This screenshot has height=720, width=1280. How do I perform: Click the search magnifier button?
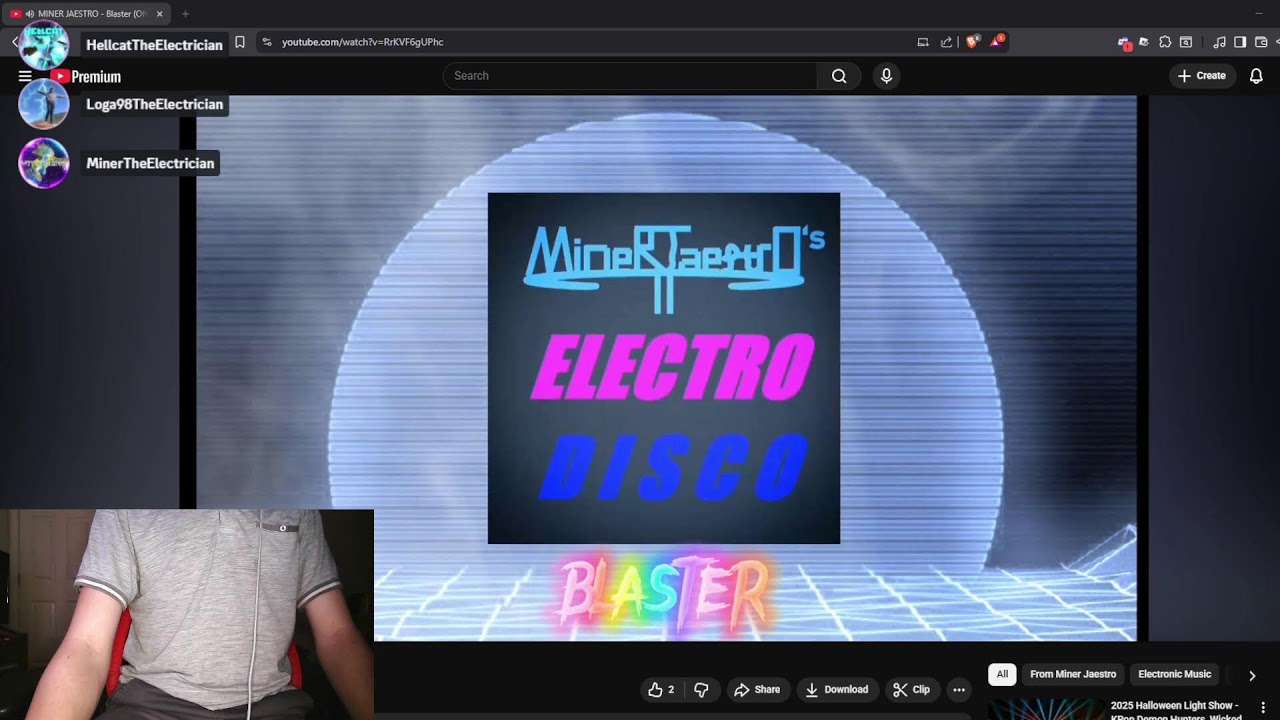(x=839, y=76)
